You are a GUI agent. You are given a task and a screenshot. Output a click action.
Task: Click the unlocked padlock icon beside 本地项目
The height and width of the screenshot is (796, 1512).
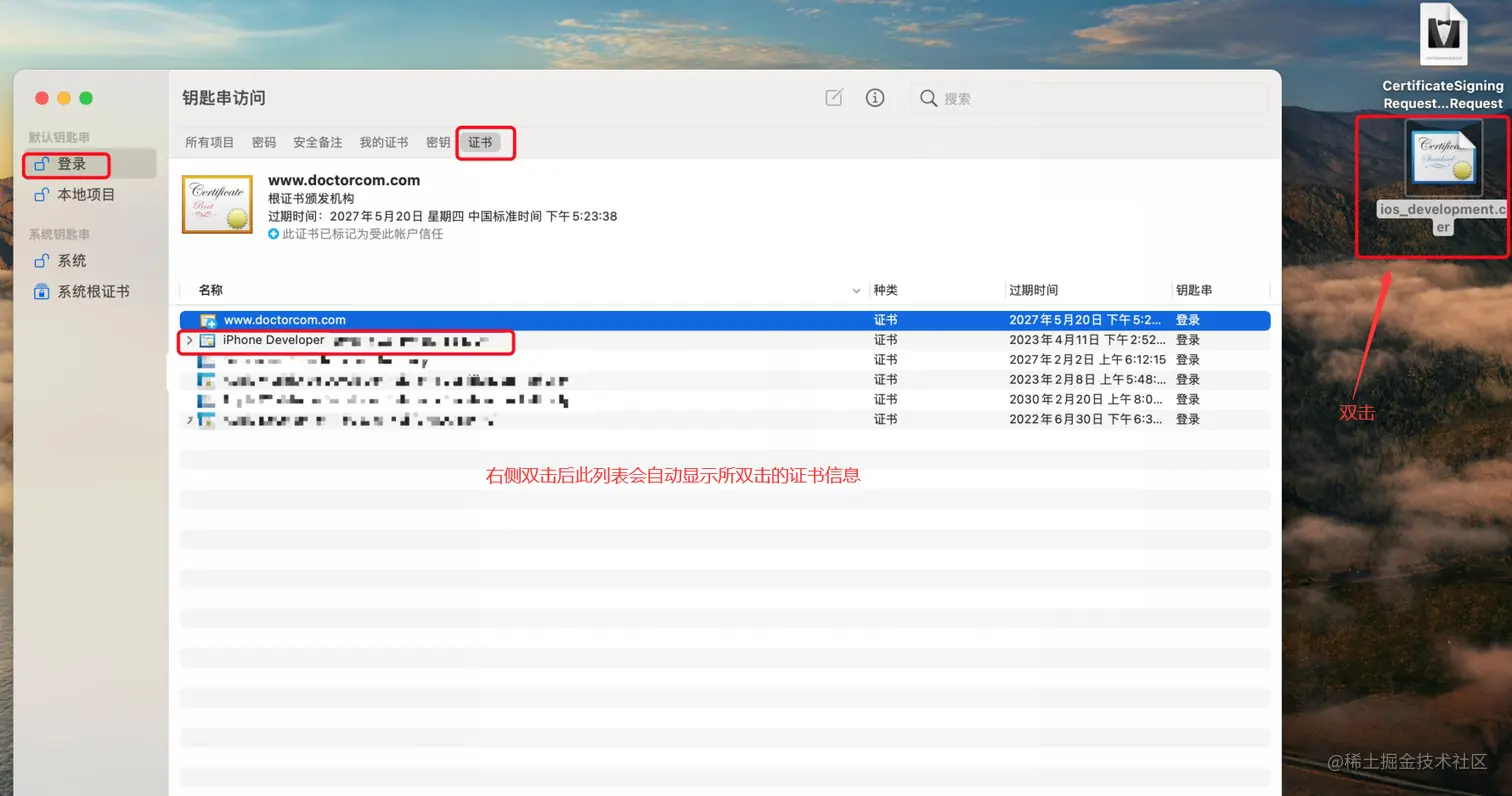click(41, 195)
